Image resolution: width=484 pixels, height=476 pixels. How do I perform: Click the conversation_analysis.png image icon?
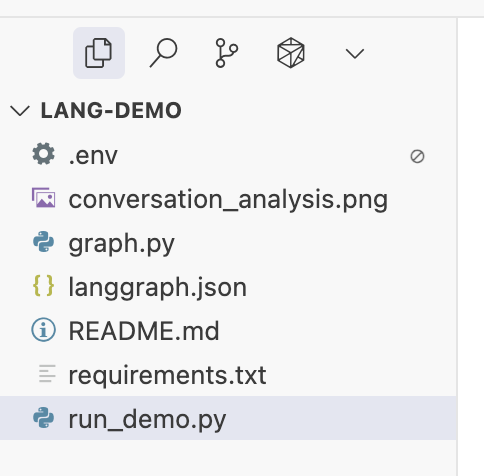tap(44, 198)
